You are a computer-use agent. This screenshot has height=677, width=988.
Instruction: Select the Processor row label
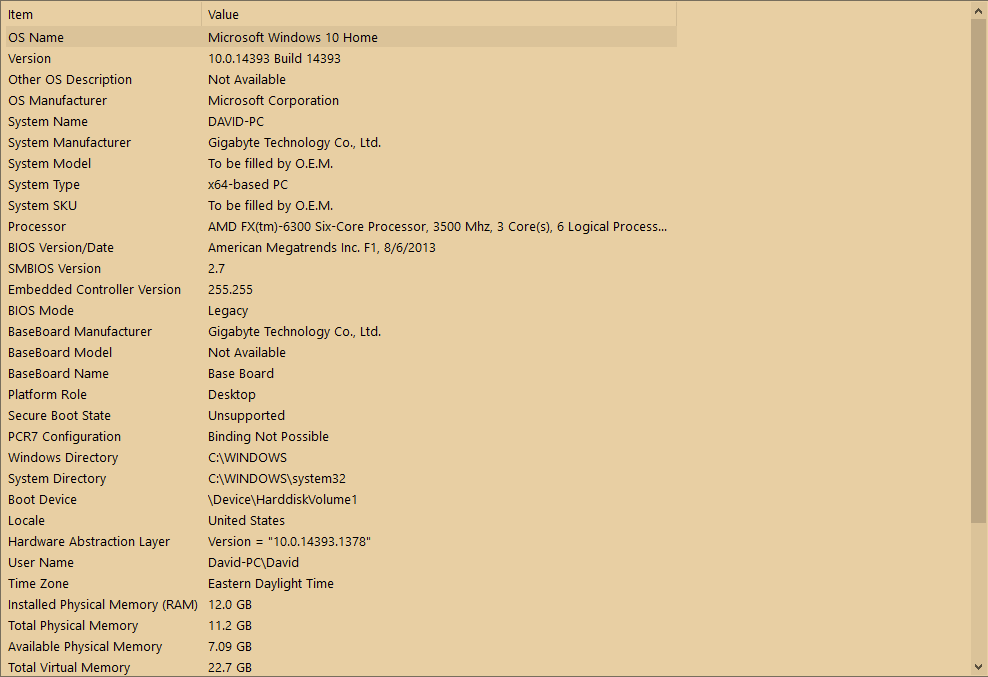[37, 226]
